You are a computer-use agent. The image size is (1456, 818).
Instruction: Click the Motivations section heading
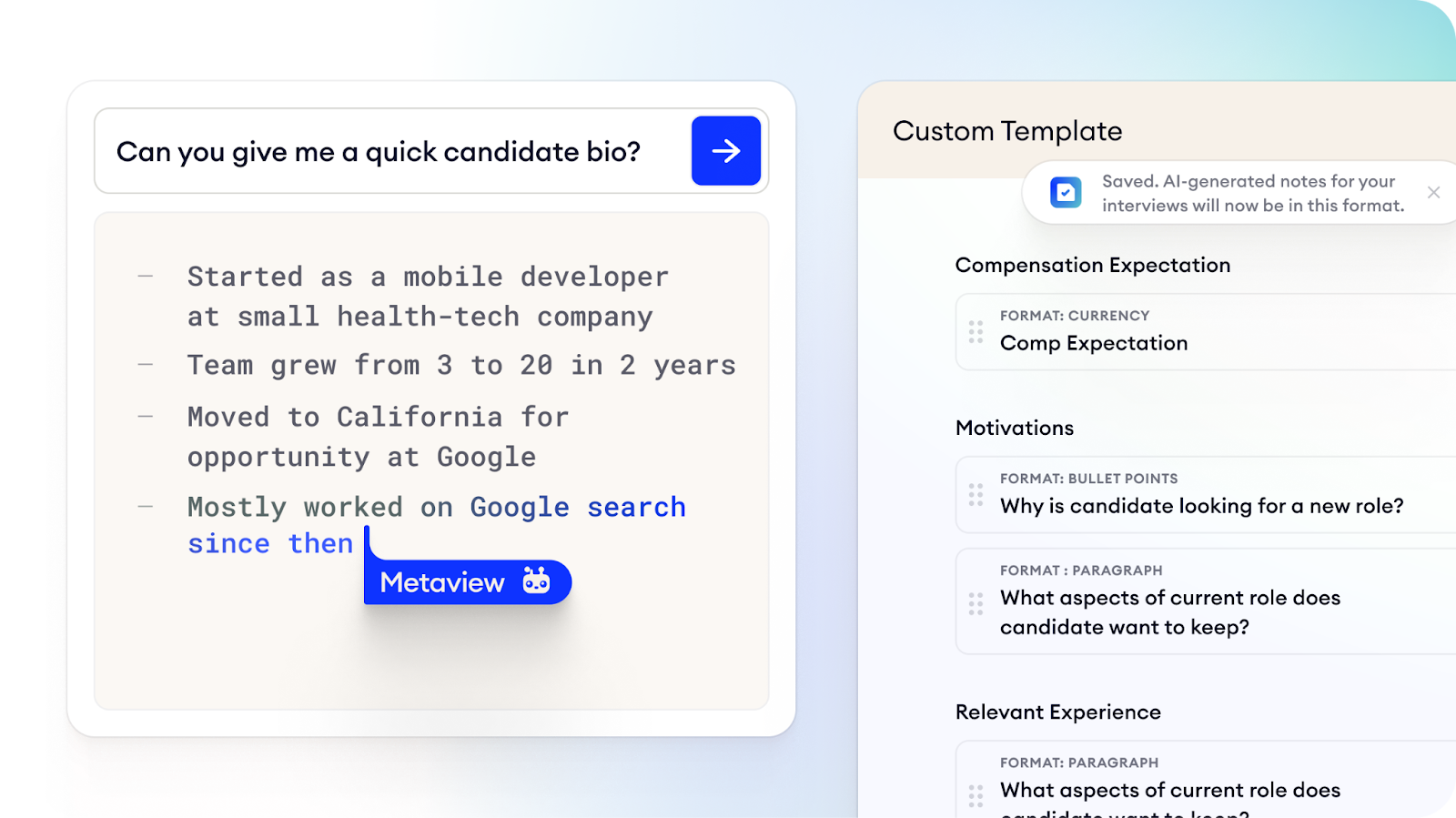[x=1015, y=428]
